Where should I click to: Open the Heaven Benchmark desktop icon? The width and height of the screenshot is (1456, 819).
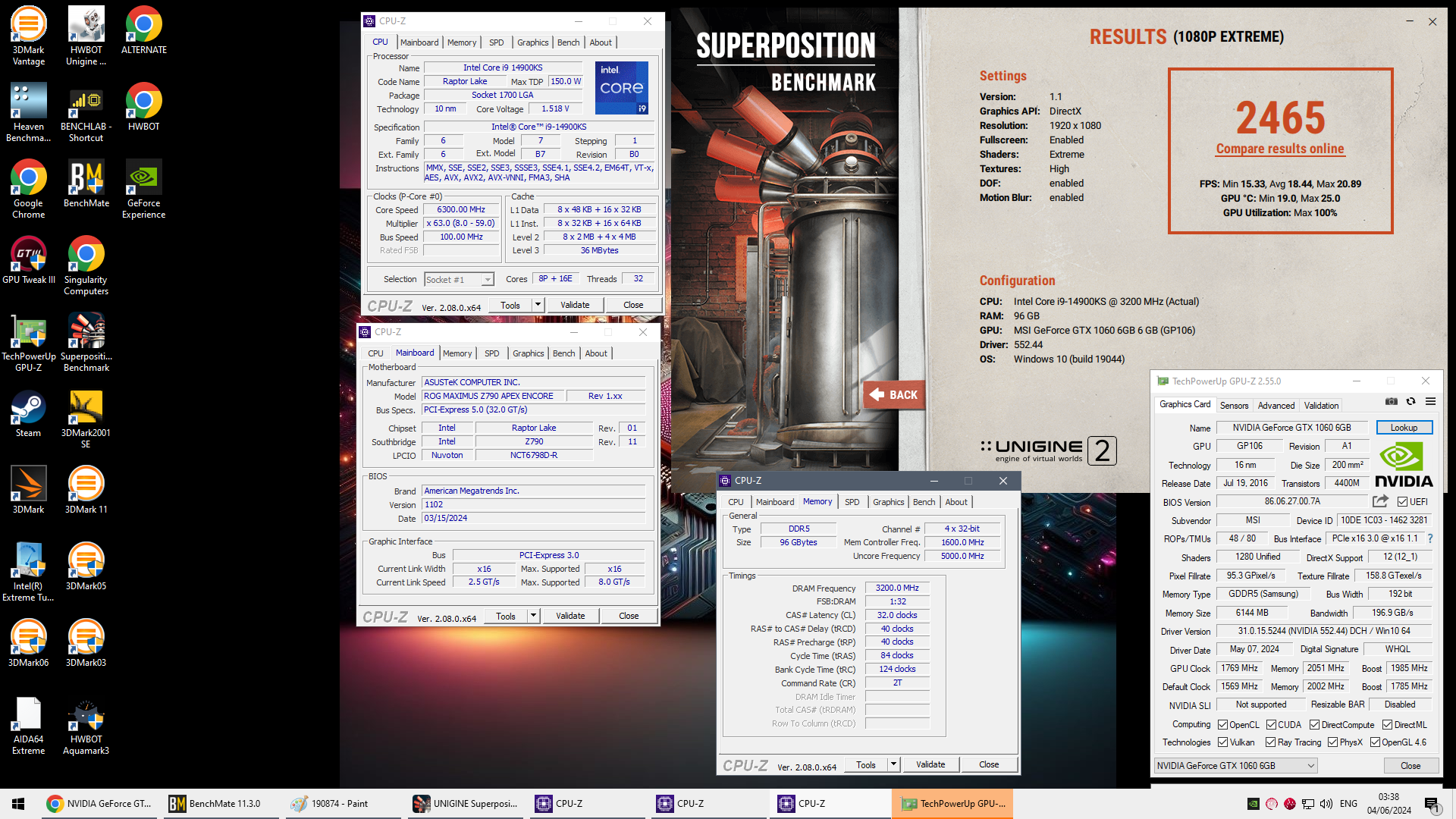28,112
